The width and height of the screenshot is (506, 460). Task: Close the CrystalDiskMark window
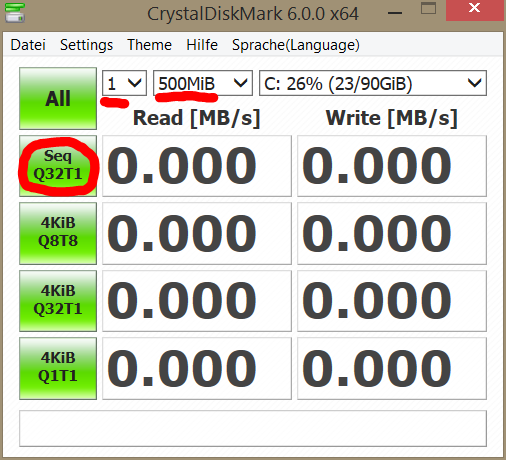[474, 10]
